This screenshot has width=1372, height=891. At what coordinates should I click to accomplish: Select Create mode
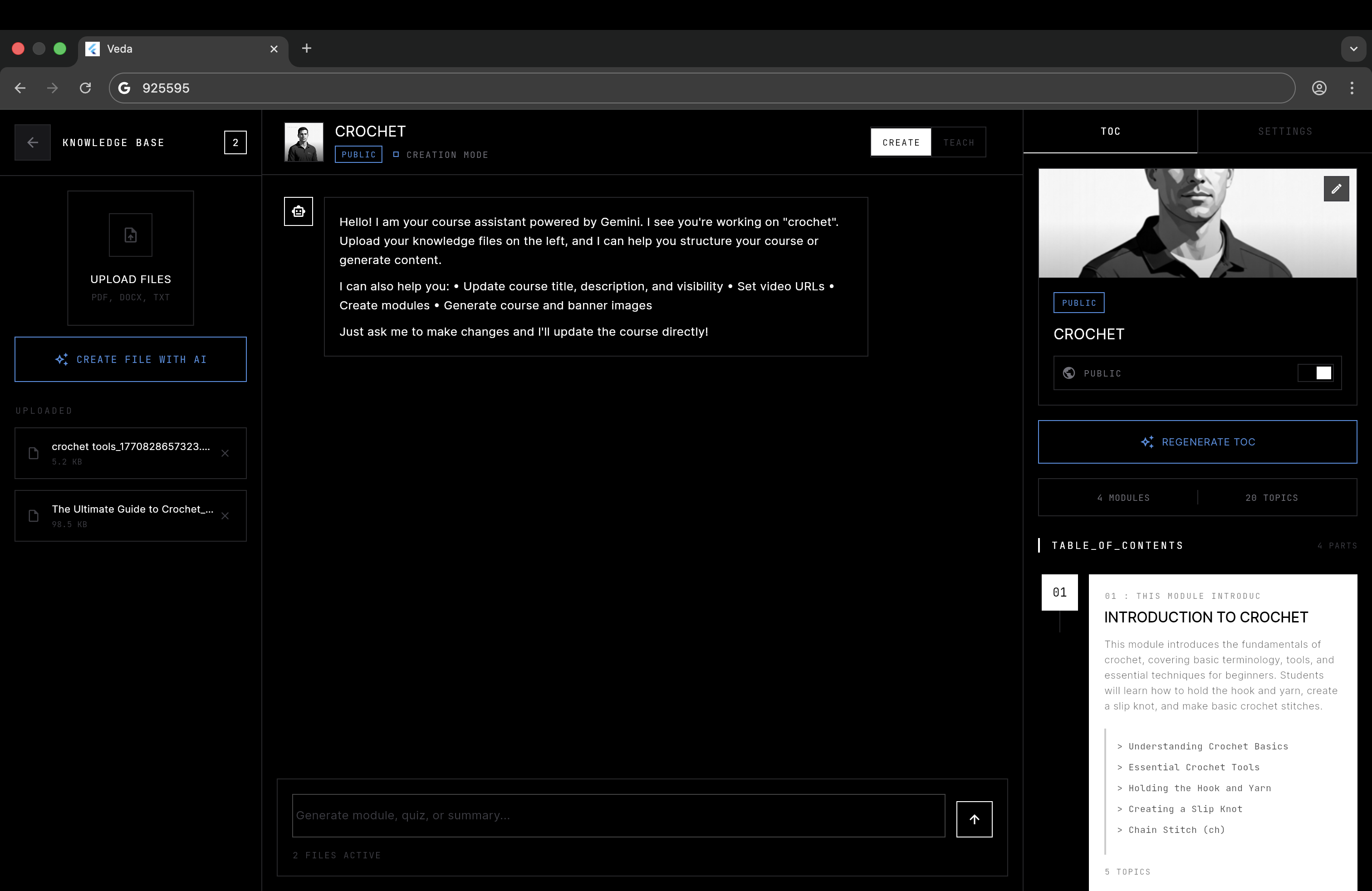(x=901, y=142)
